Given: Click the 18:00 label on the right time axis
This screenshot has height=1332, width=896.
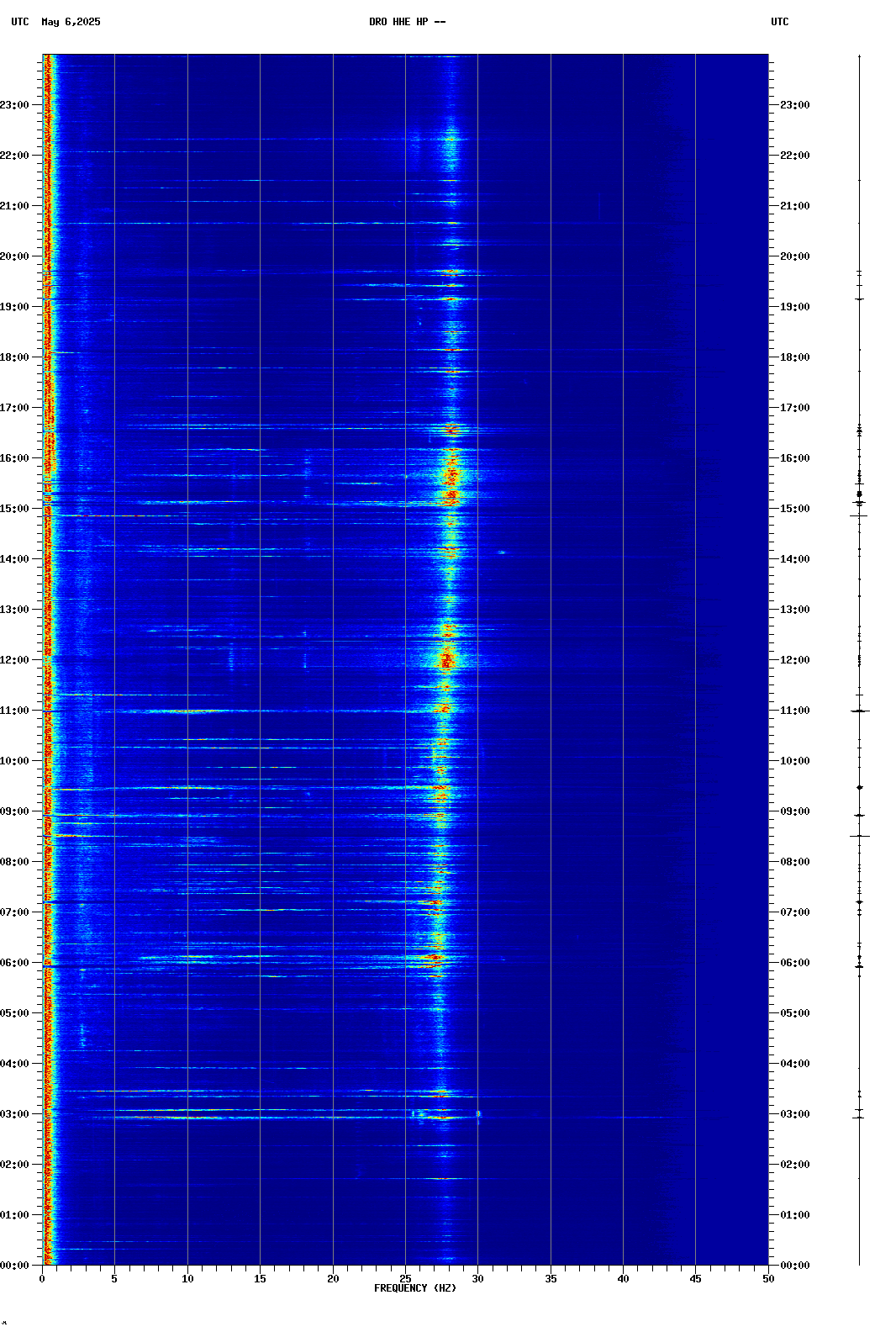Looking at the screenshot, I should click(x=795, y=357).
